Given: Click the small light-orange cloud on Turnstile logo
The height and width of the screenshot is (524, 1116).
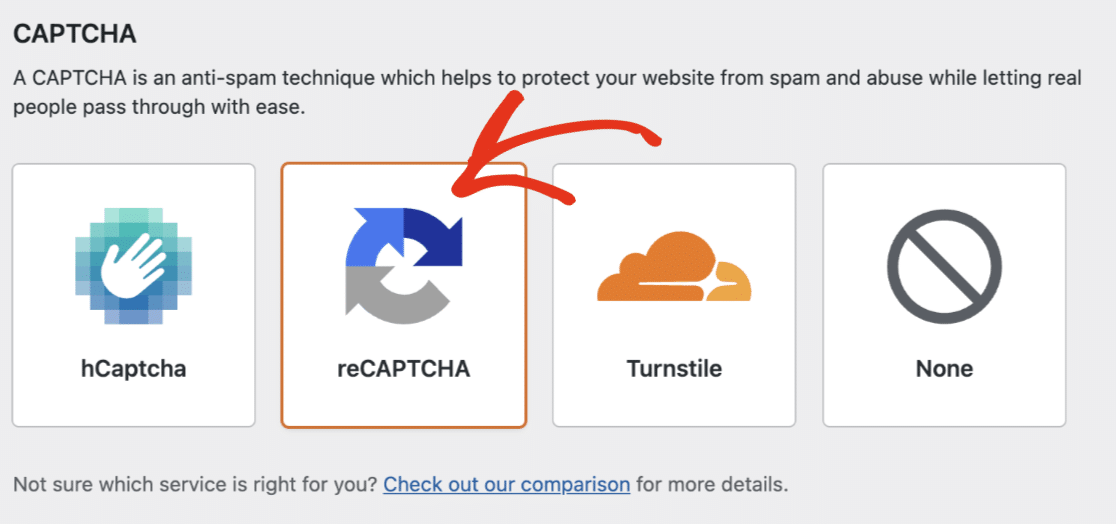Looking at the screenshot, I should (728, 284).
